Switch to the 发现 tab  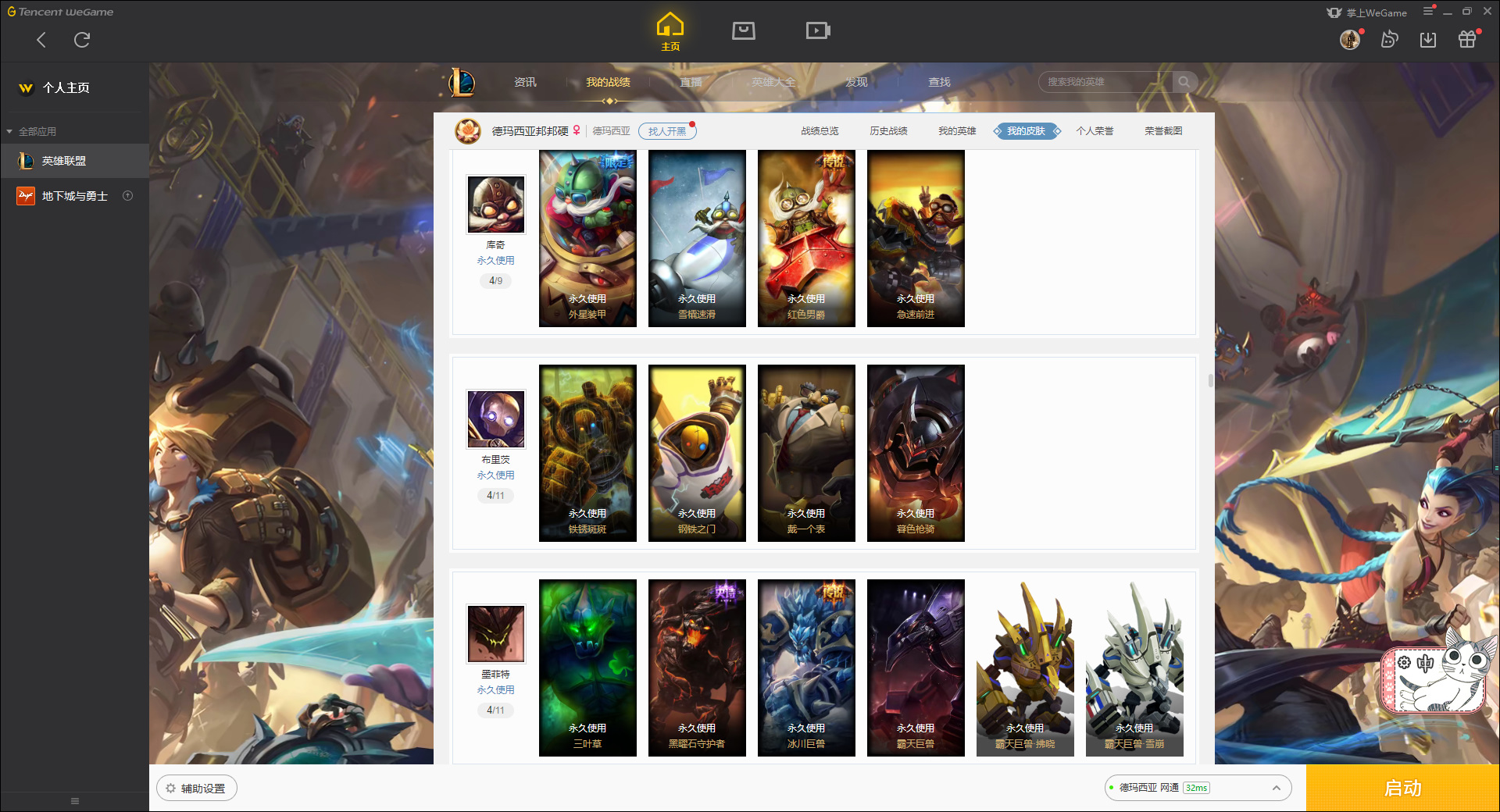[x=856, y=82]
